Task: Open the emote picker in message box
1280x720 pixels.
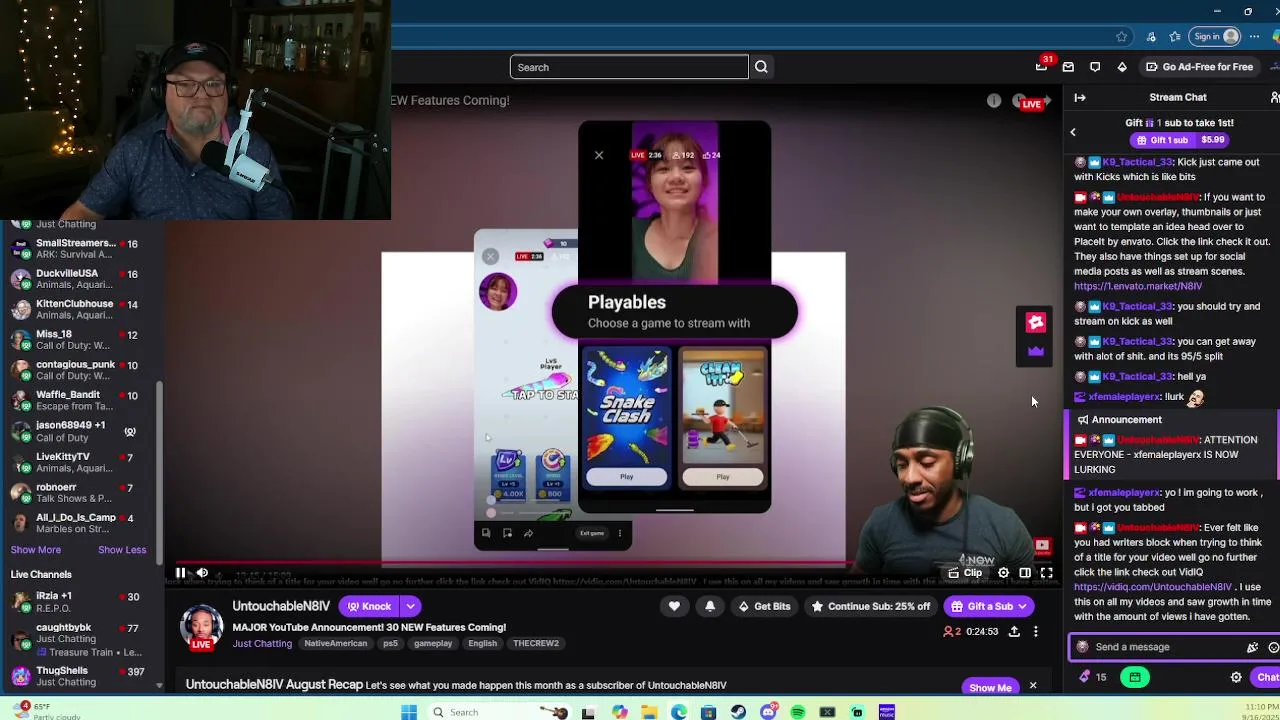Action: point(1272,647)
